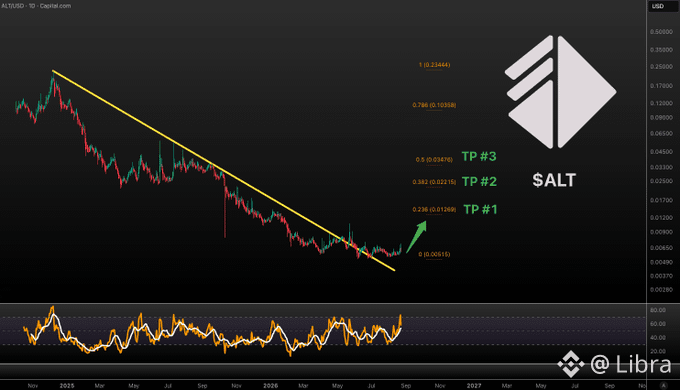Click the 2027 year label on time axis
680x390 pixels.
[x=474, y=386]
